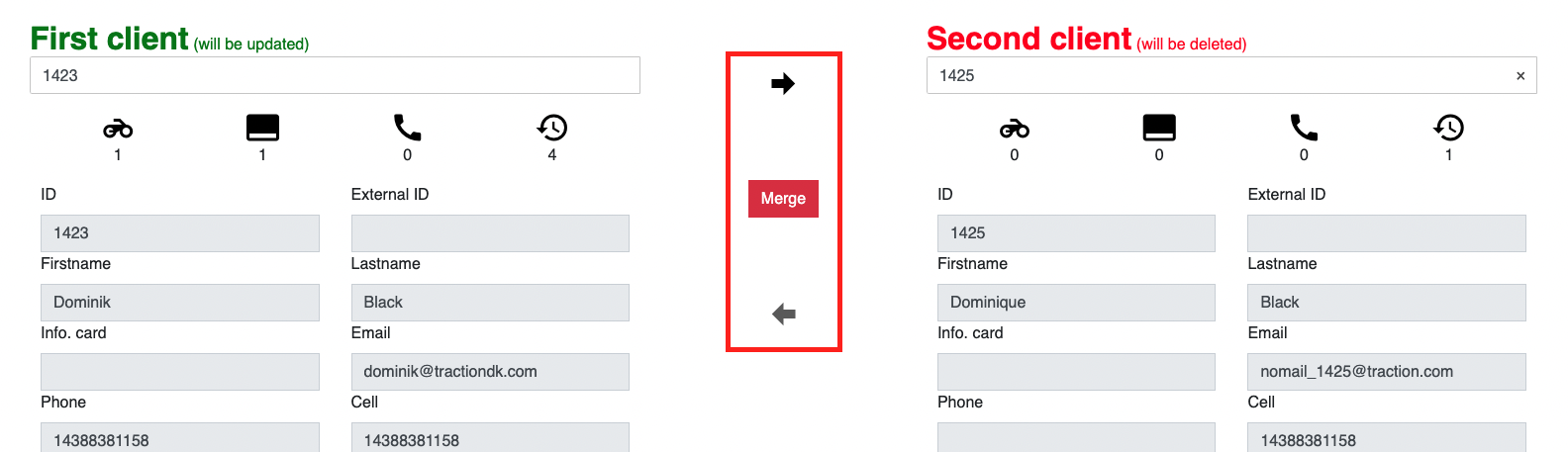Clear the second client search 1425
This screenshot has width=1568, height=452.
pos(1520,76)
